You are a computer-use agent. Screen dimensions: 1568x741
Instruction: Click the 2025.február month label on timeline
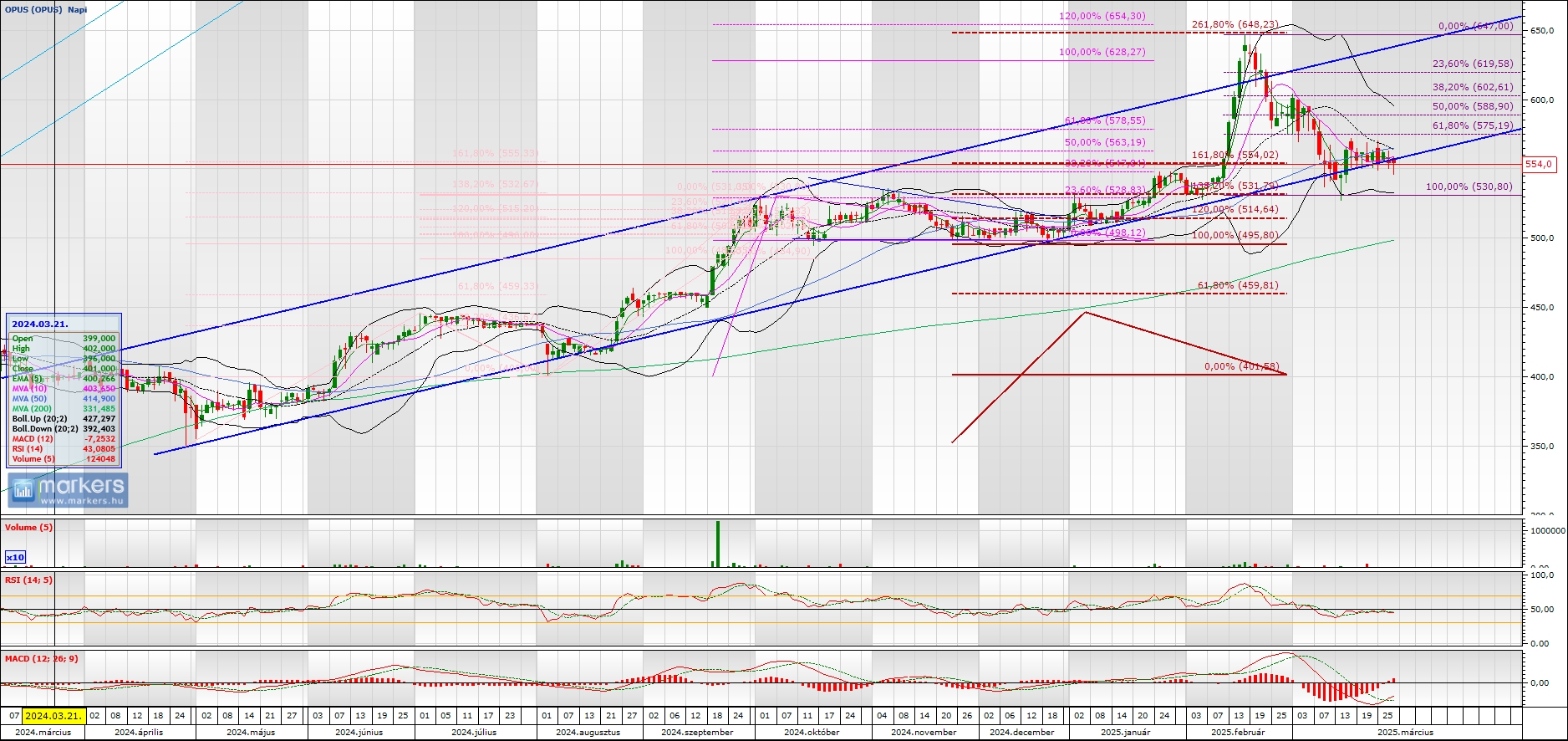(1238, 732)
